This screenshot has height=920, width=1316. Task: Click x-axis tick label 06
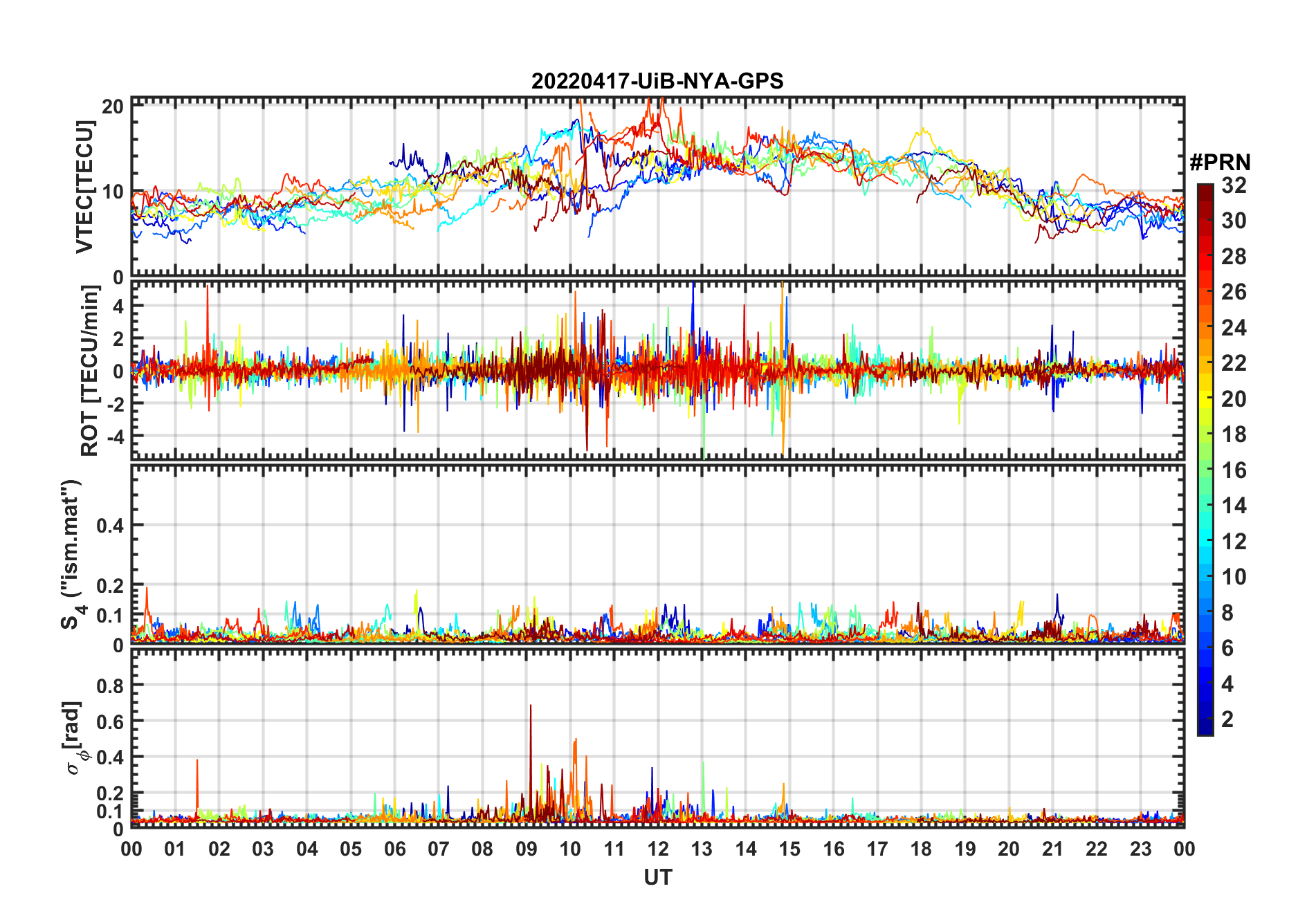point(395,849)
